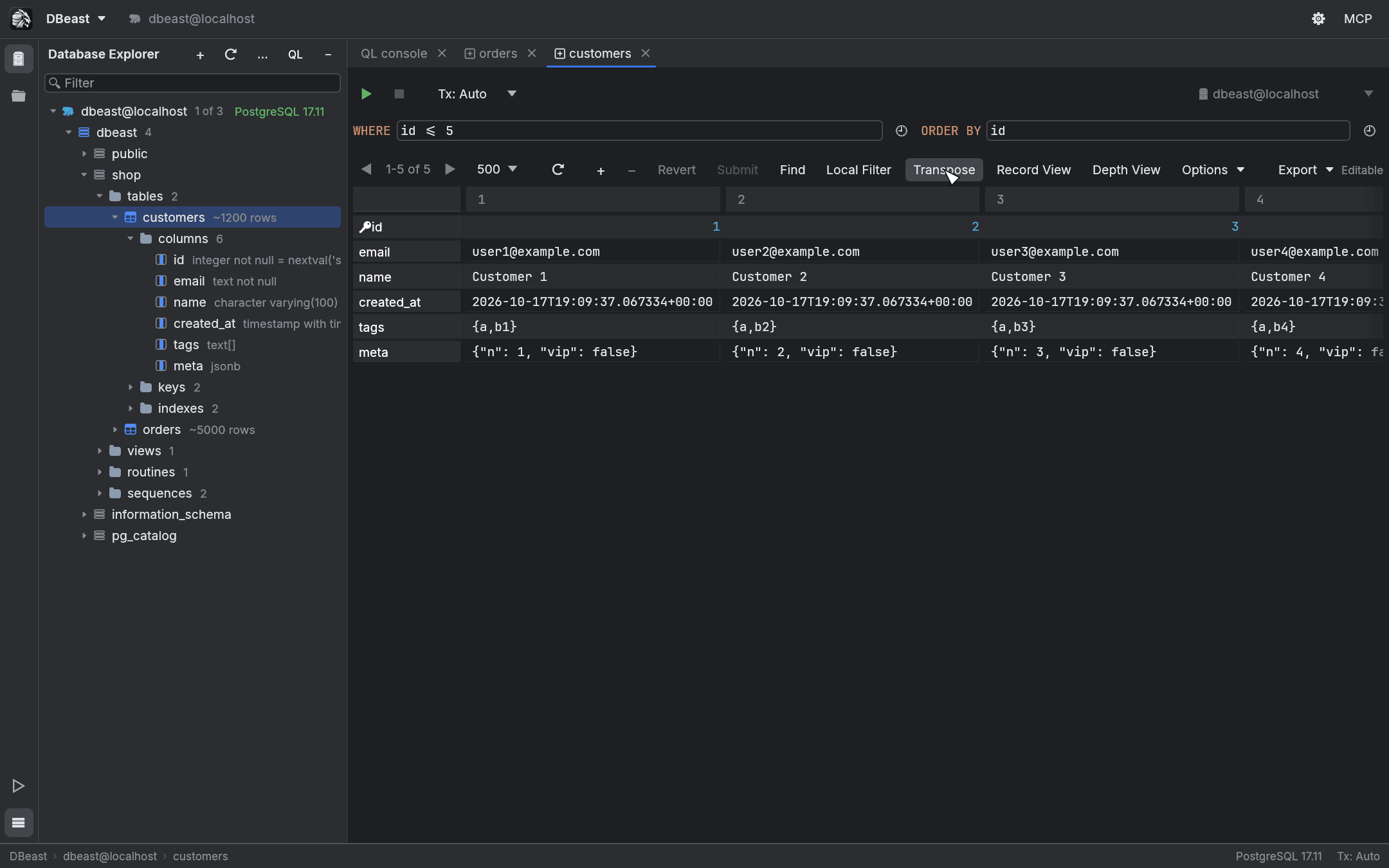This screenshot has width=1389, height=868.
Task: Open the ORDER BY history clock icon
Action: click(x=1370, y=131)
